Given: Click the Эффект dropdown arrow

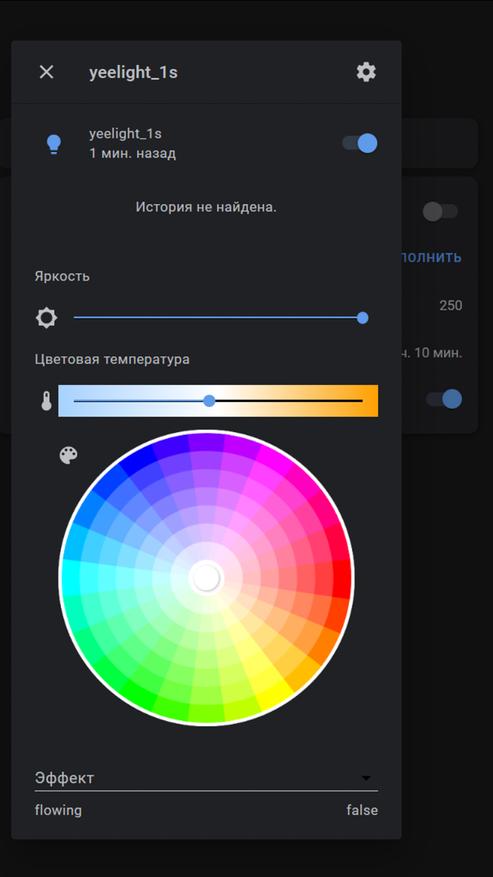Looking at the screenshot, I should [x=367, y=778].
